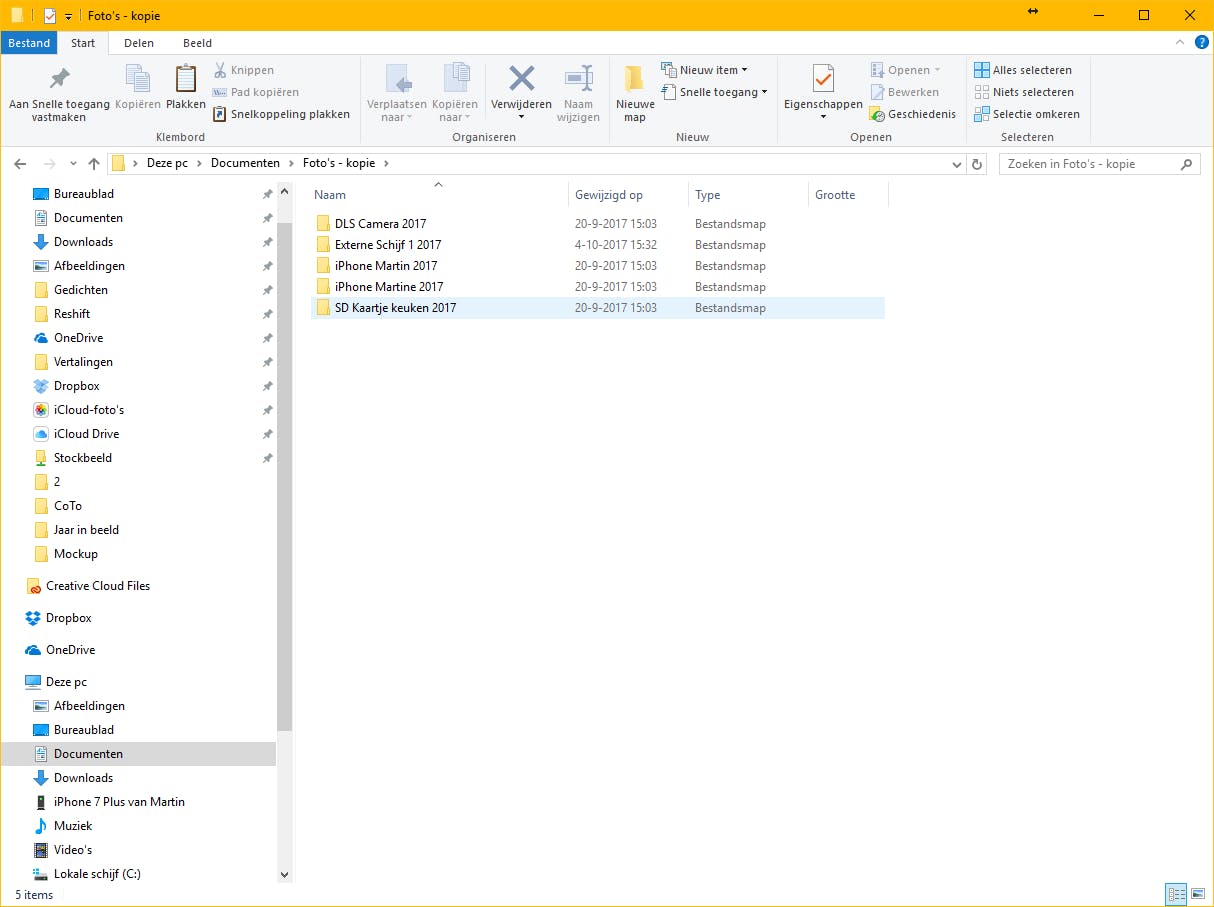
Task: Go up one folder level arrow
Action: coord(94,164)
